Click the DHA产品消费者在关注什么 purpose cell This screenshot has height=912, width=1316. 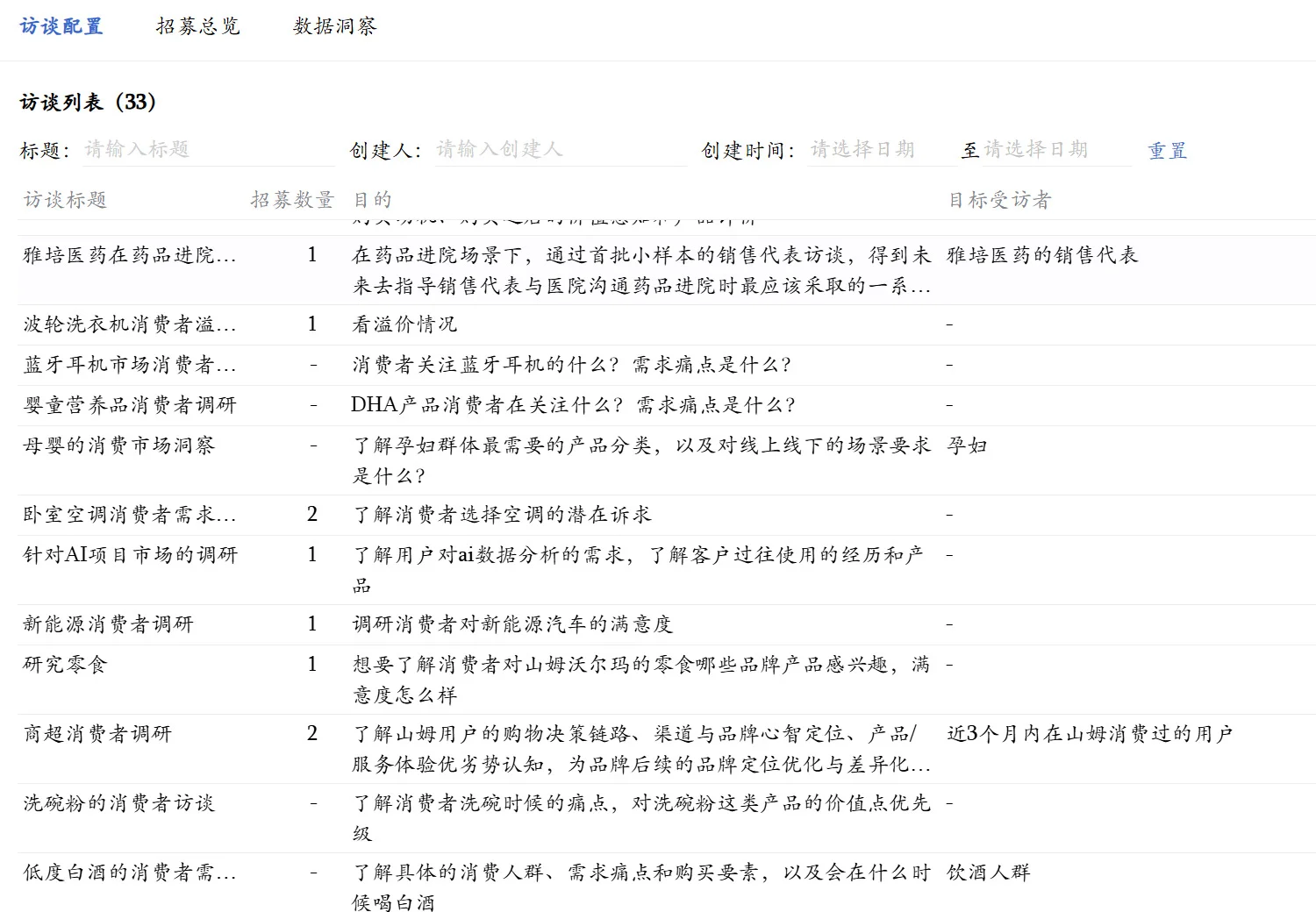(574, 405)
